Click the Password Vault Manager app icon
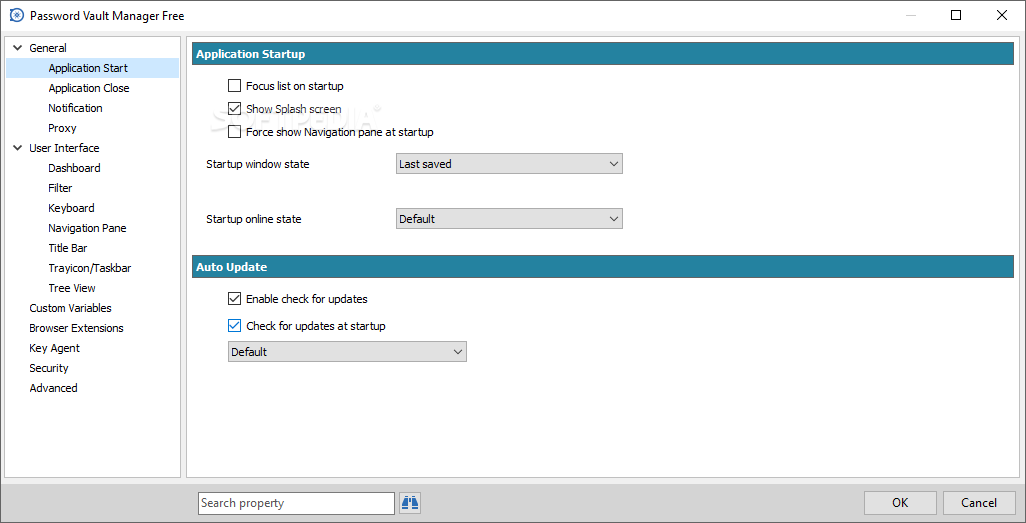Image resolution: width=1026 pixels, height=523 pixels. [16, 15]
